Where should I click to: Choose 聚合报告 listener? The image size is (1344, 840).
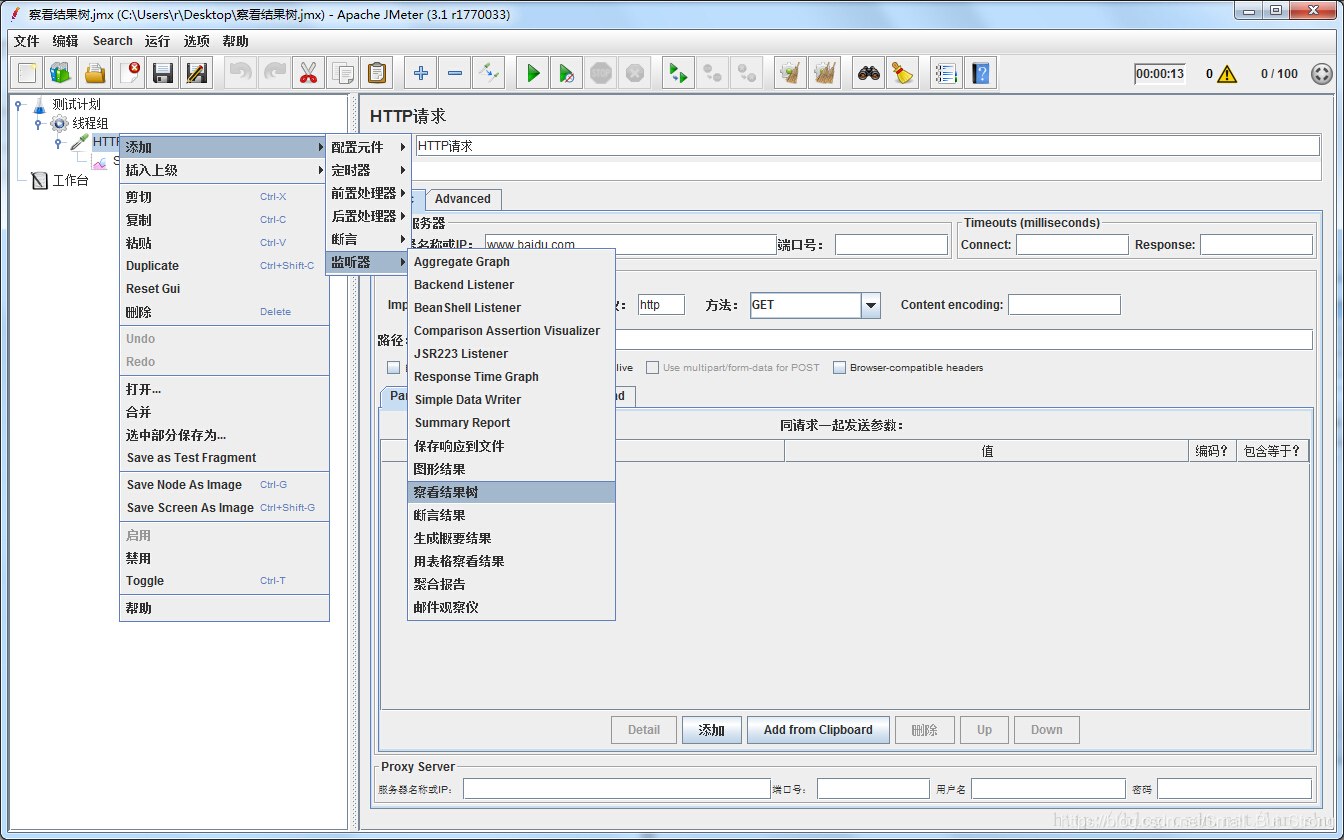point(511,584)
